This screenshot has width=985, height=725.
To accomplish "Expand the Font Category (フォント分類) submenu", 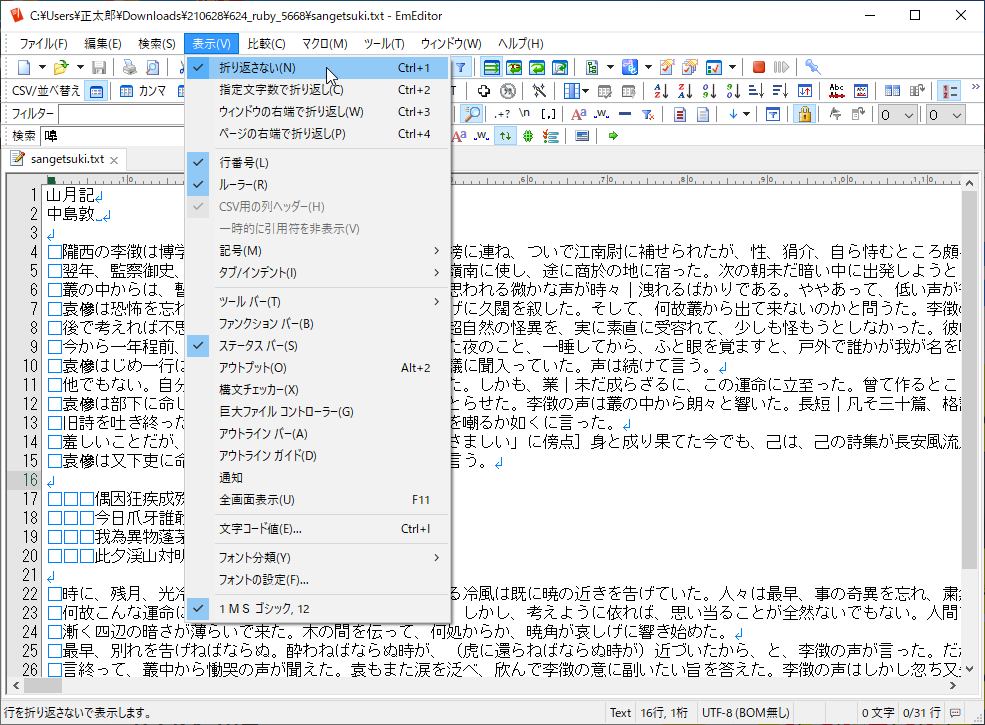I will point(318,558).
